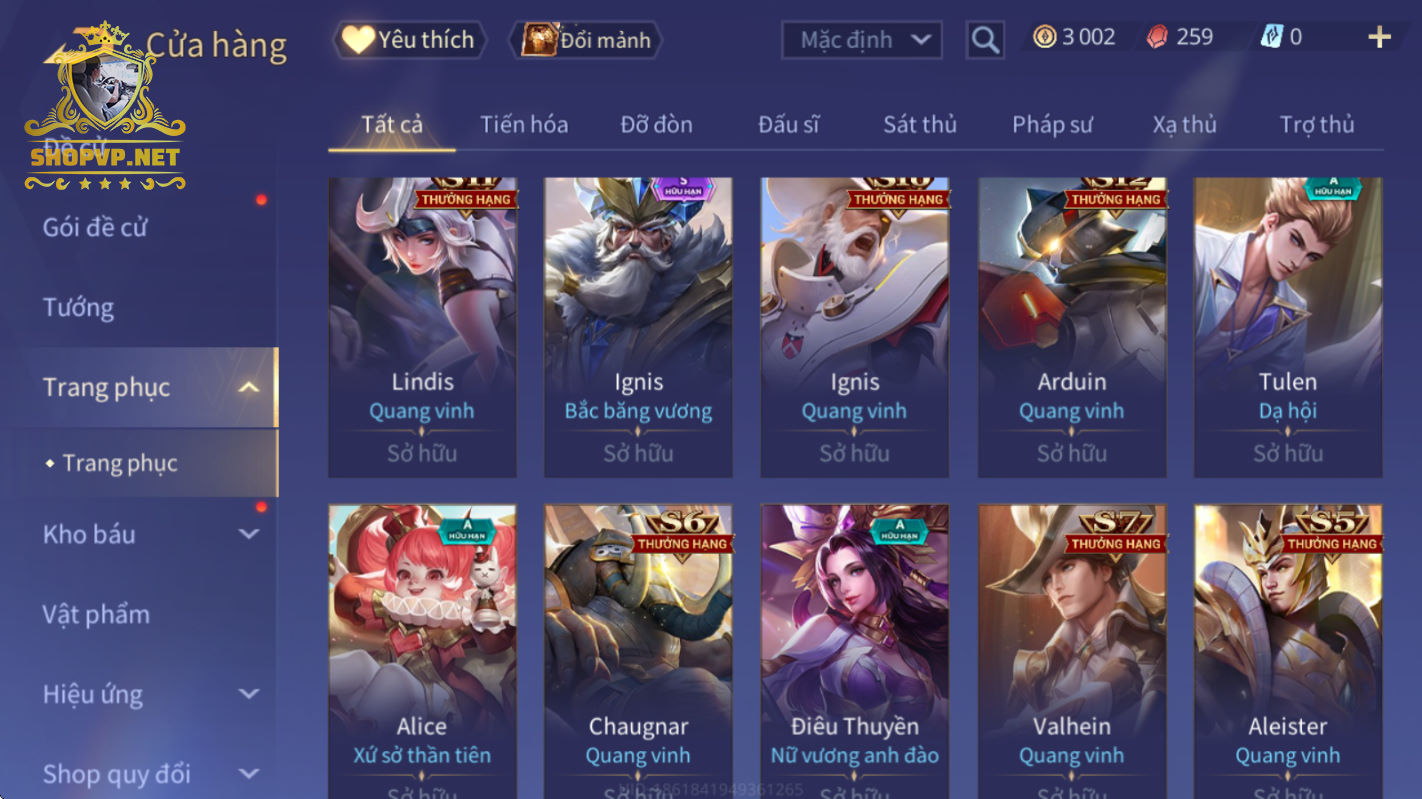1422x799 pixels.
Task: Expand the Shop quy đổi section
Action: tap(249, 774)
